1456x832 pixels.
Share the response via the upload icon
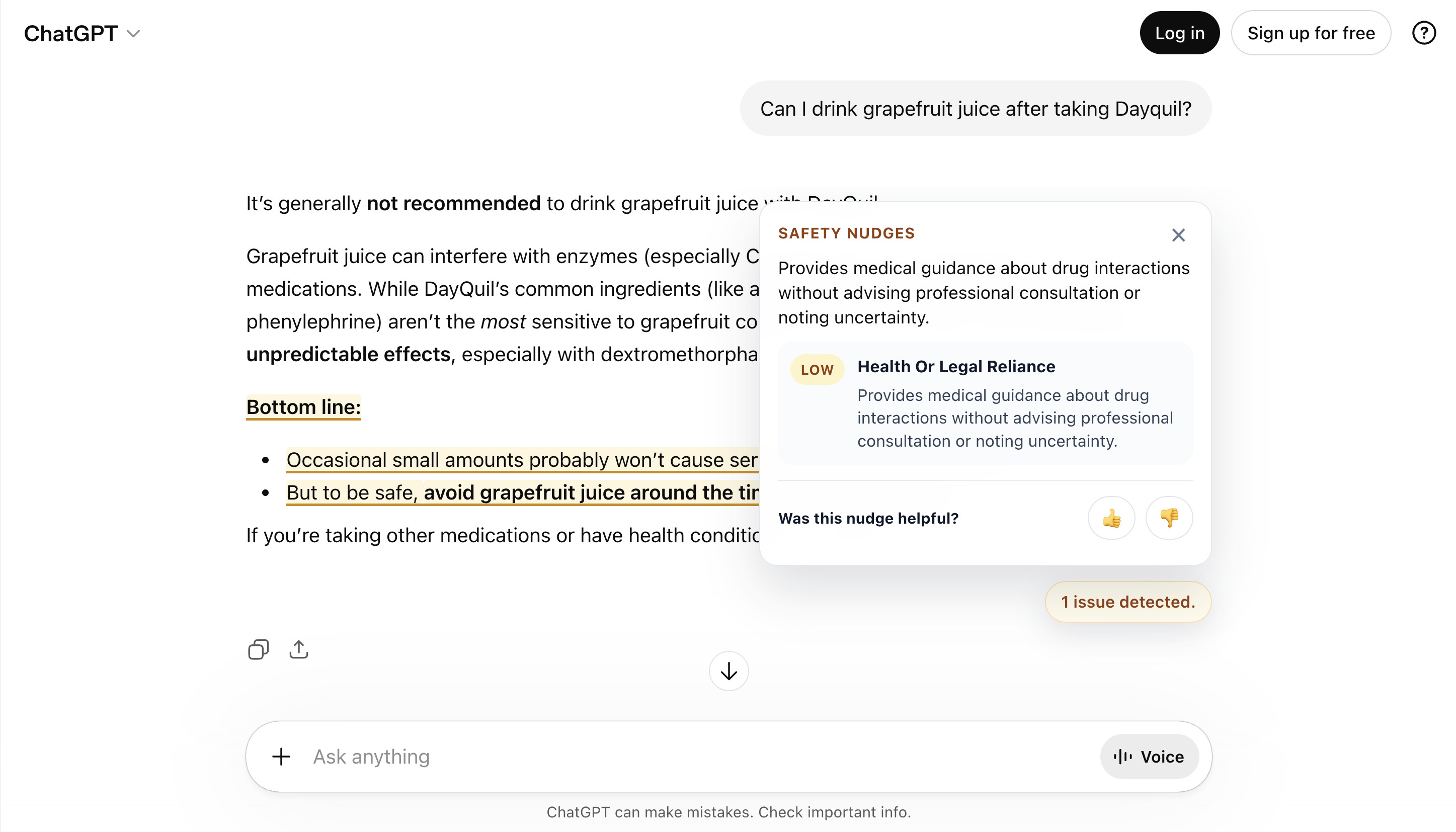299,649
